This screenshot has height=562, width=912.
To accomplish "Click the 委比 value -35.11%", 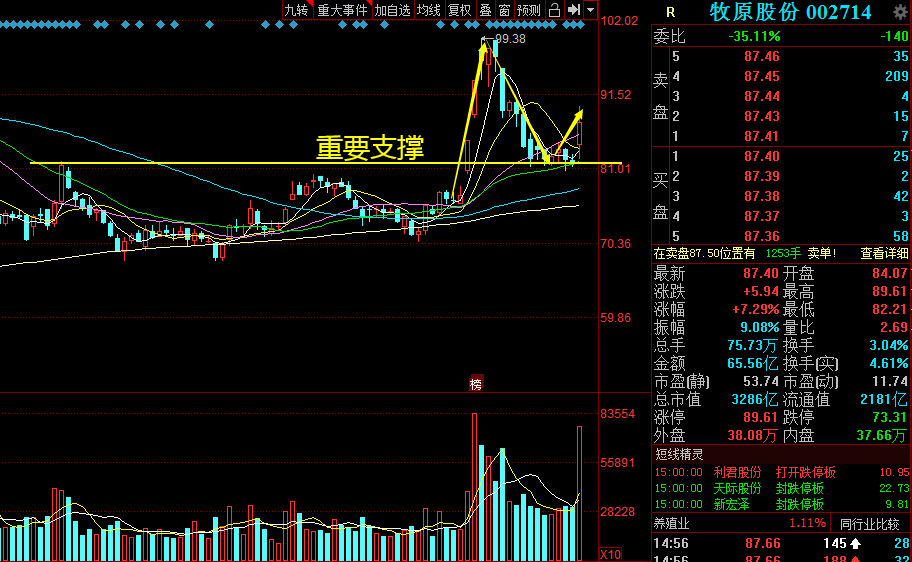I will [x=754, y=37].
